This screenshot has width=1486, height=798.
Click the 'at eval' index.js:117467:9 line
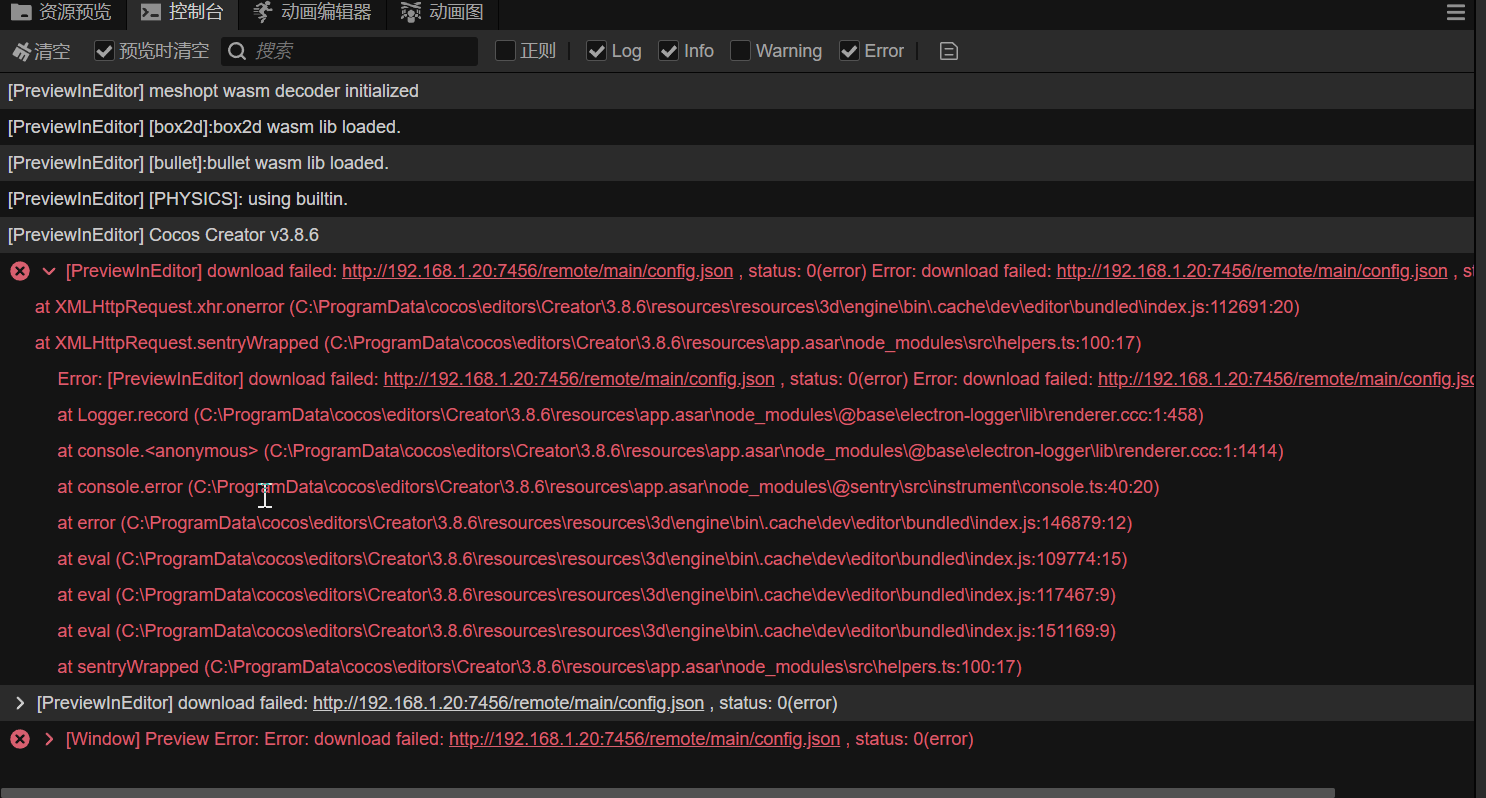[587, 595]
